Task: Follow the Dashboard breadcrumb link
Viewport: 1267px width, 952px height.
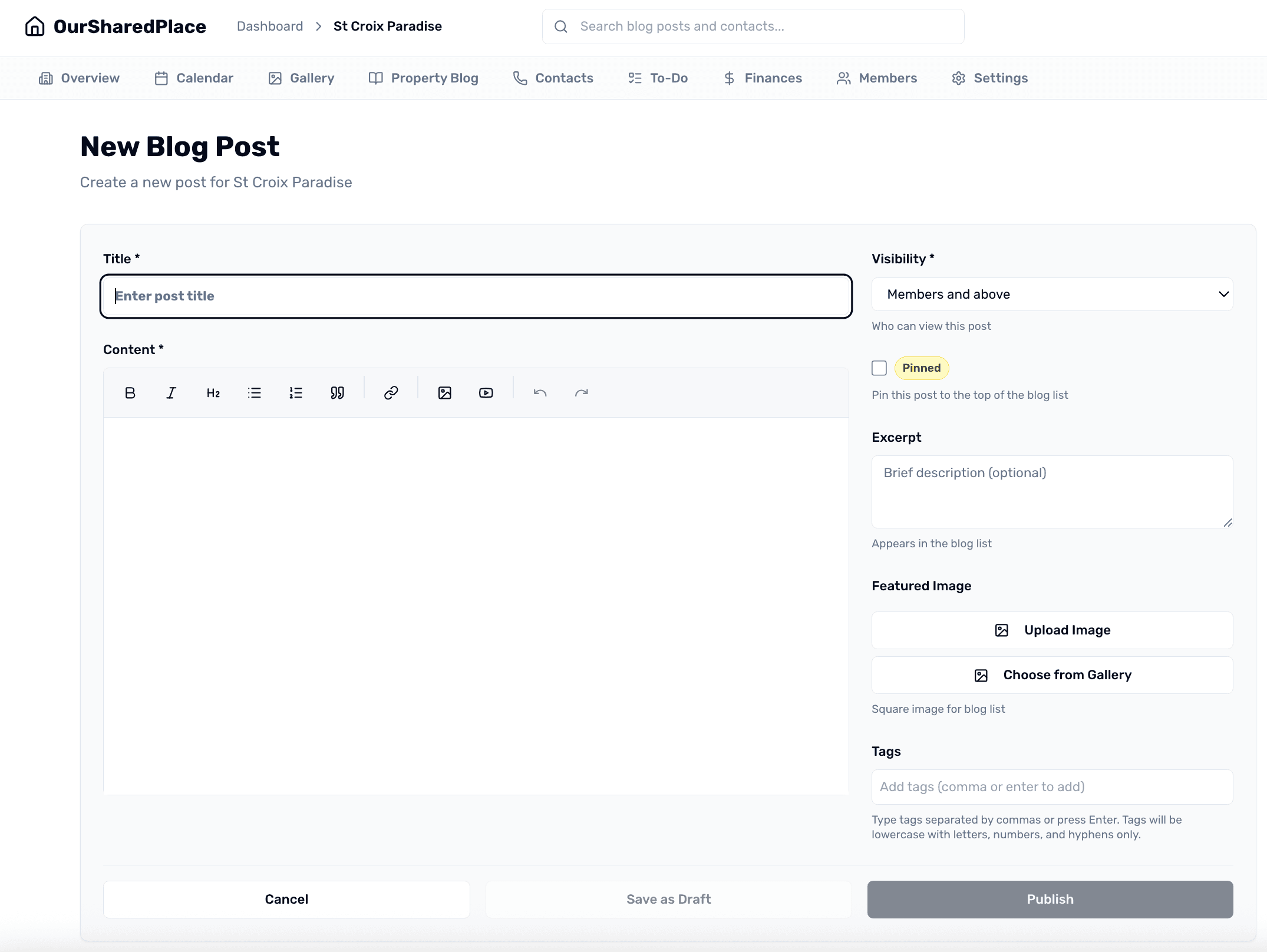Action: pyautogui.click(x=269, y=26)
